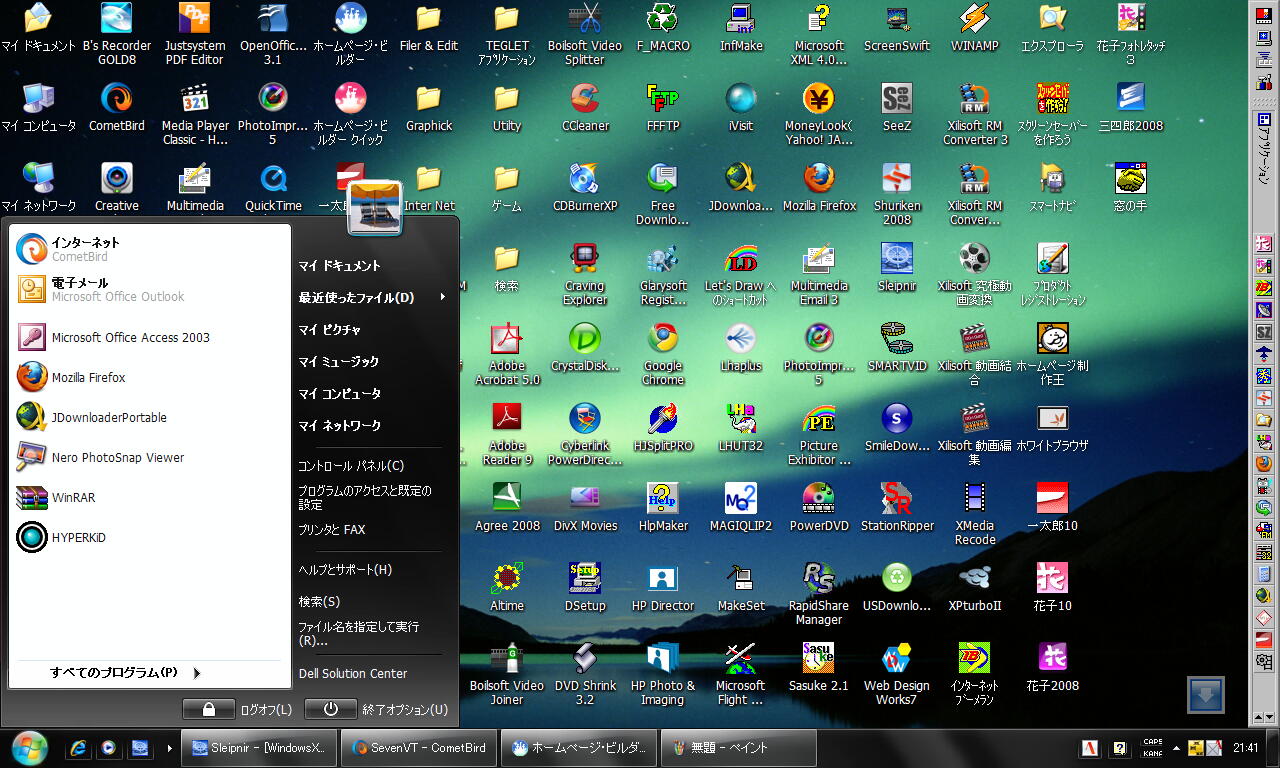This screenshot has height=768, width=1280.
Task: Choose WinRAR in the Start menu
Action: (73, 497)
